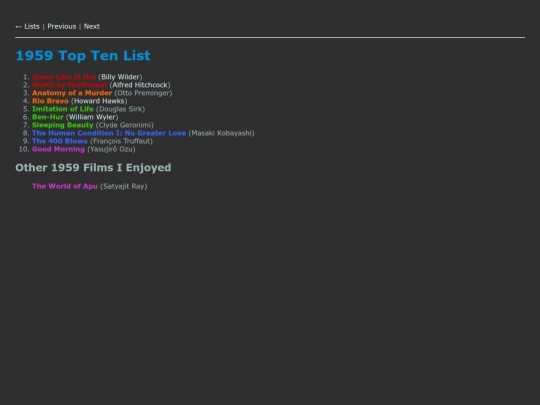Click director name Billy Wilder

coord(120,77)
